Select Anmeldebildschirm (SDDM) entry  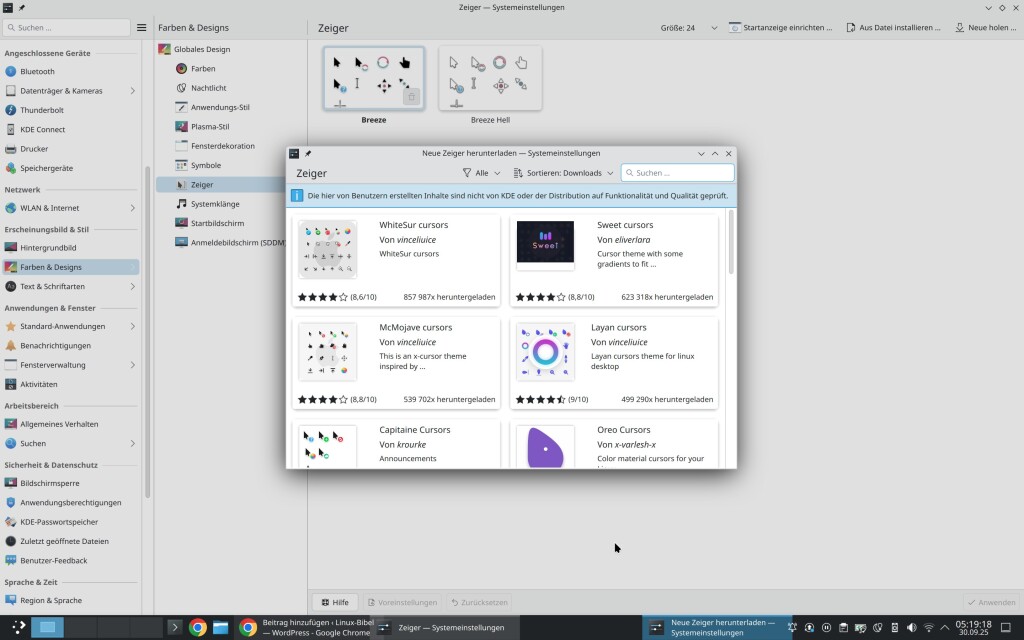(230, 242)
